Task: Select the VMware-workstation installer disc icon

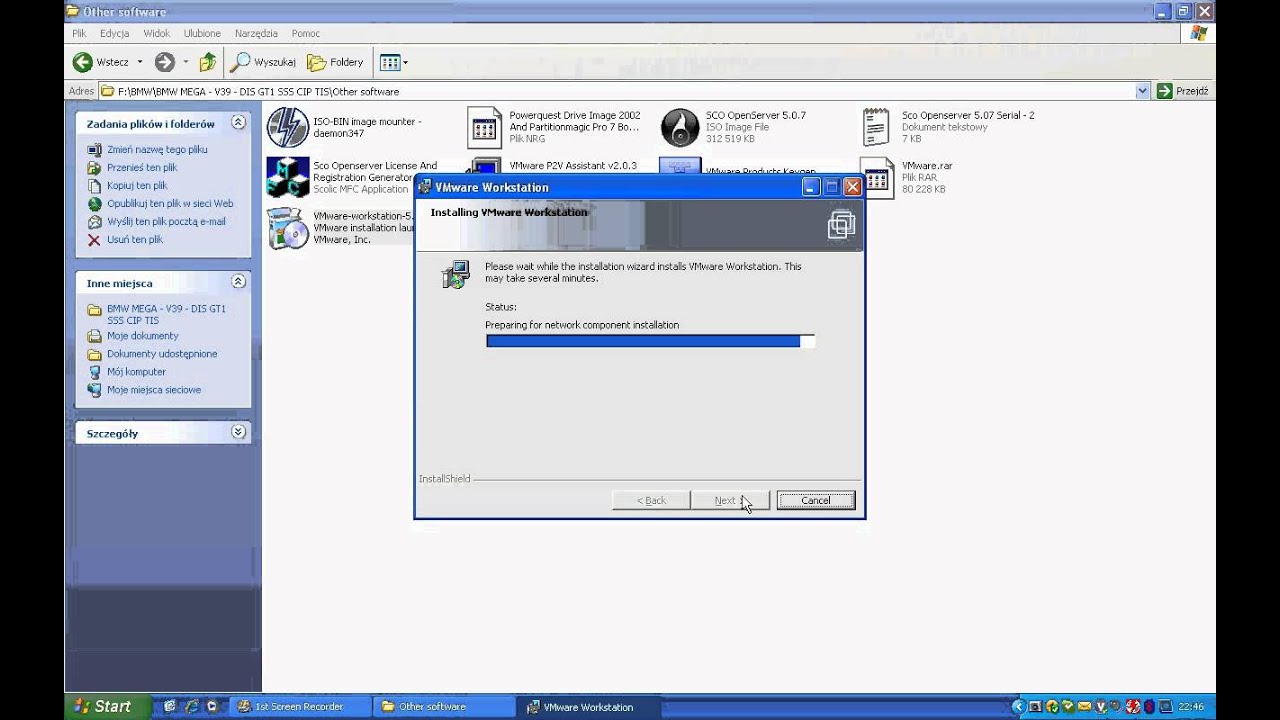Action: pyautogui.click(x=287, y=228)
